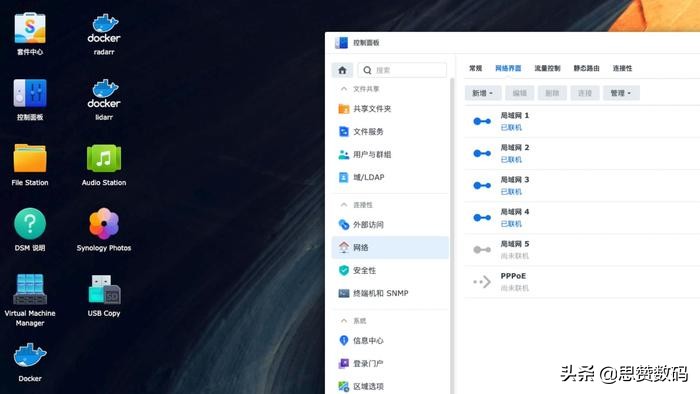Click the home icon in Control Panel
The width and height of the screenshot is (700, 394).
tap(342, 70)
